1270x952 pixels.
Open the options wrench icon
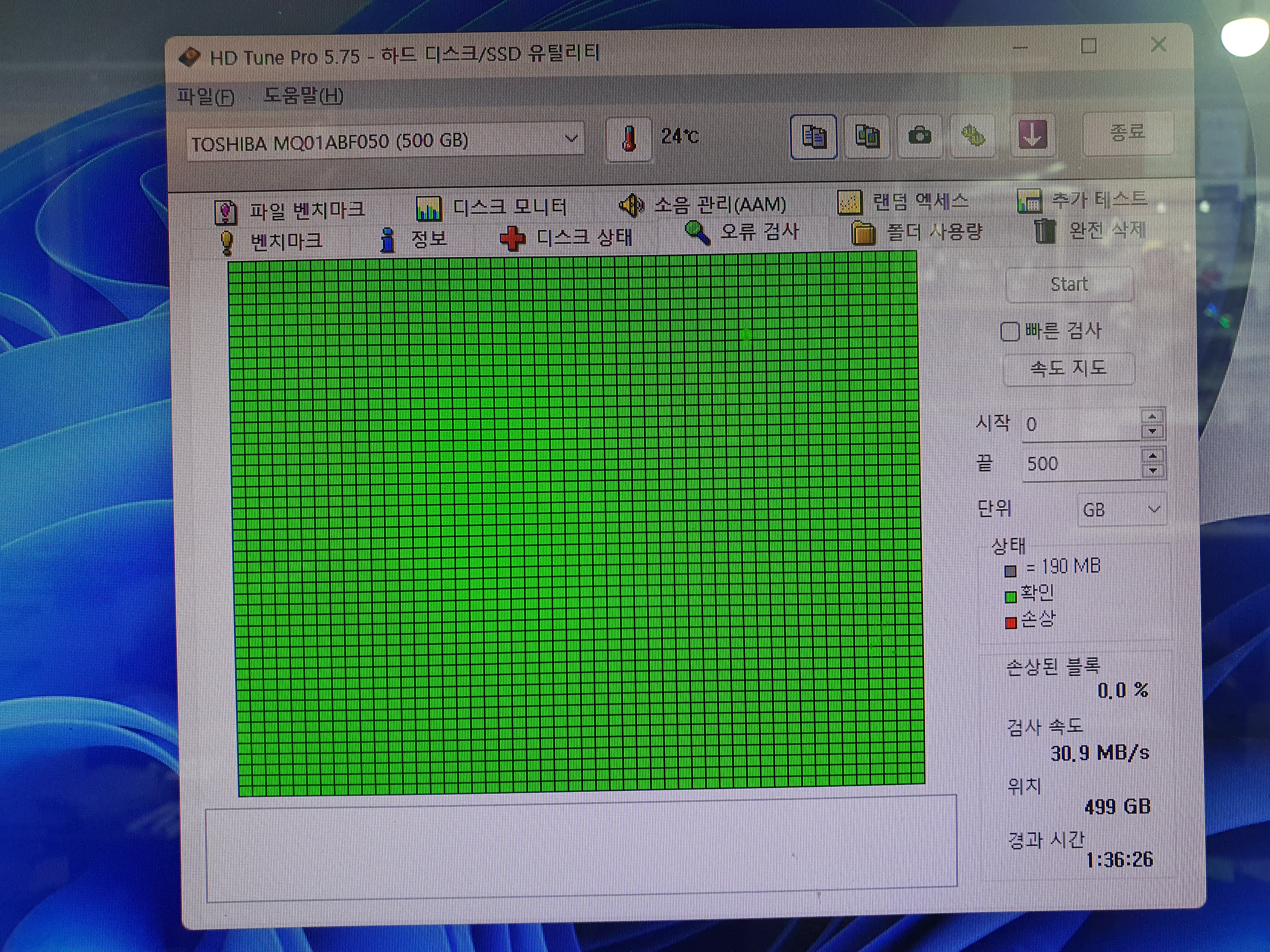tap(973, 135)
